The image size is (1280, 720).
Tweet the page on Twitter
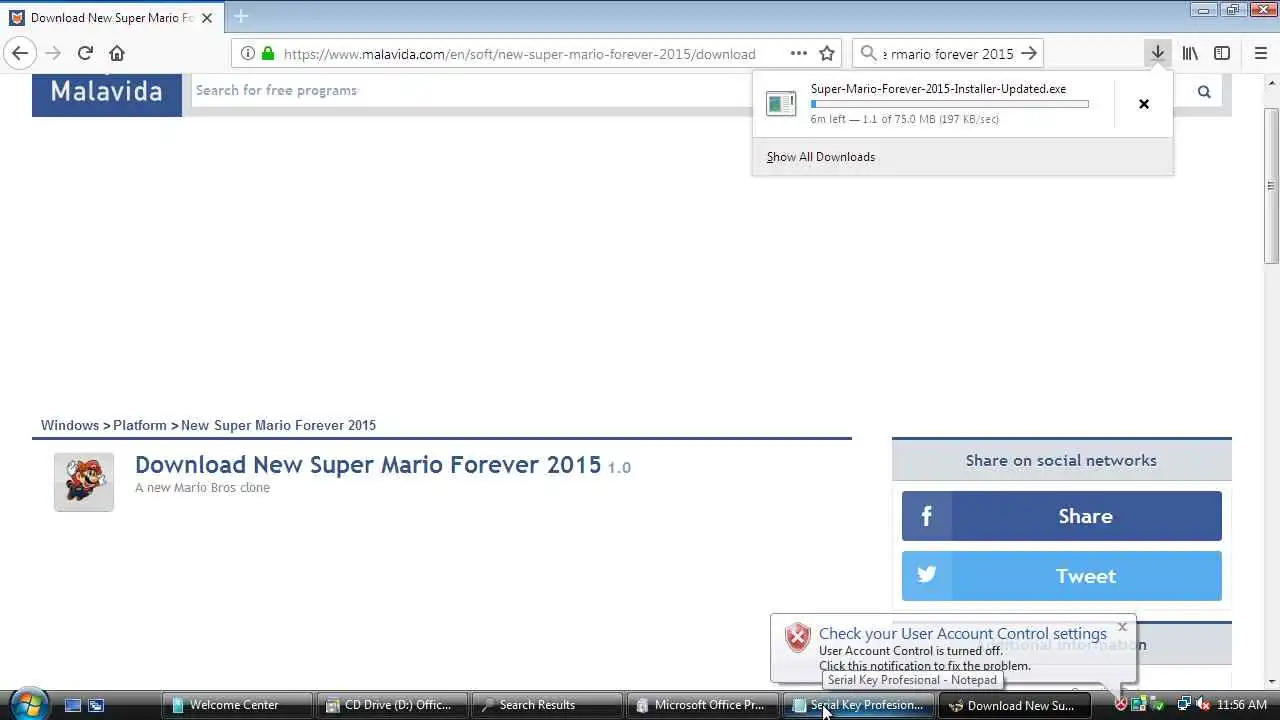[1062, 576]
